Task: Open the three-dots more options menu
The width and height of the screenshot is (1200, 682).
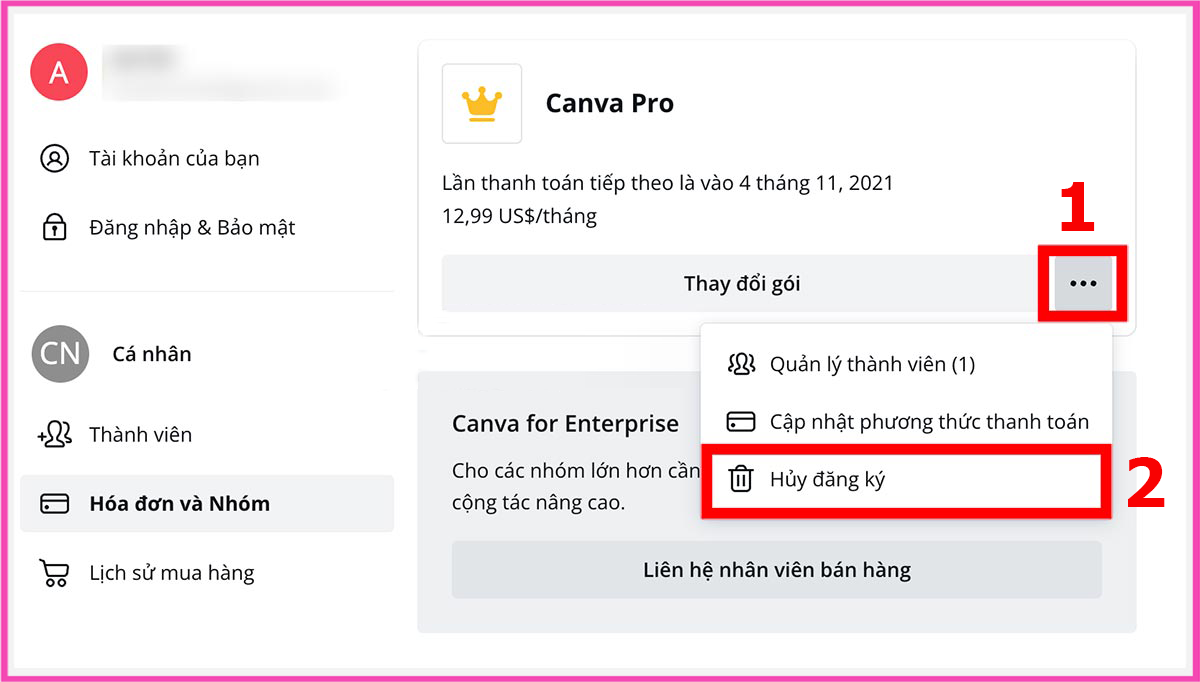Action: point(1083,284)
